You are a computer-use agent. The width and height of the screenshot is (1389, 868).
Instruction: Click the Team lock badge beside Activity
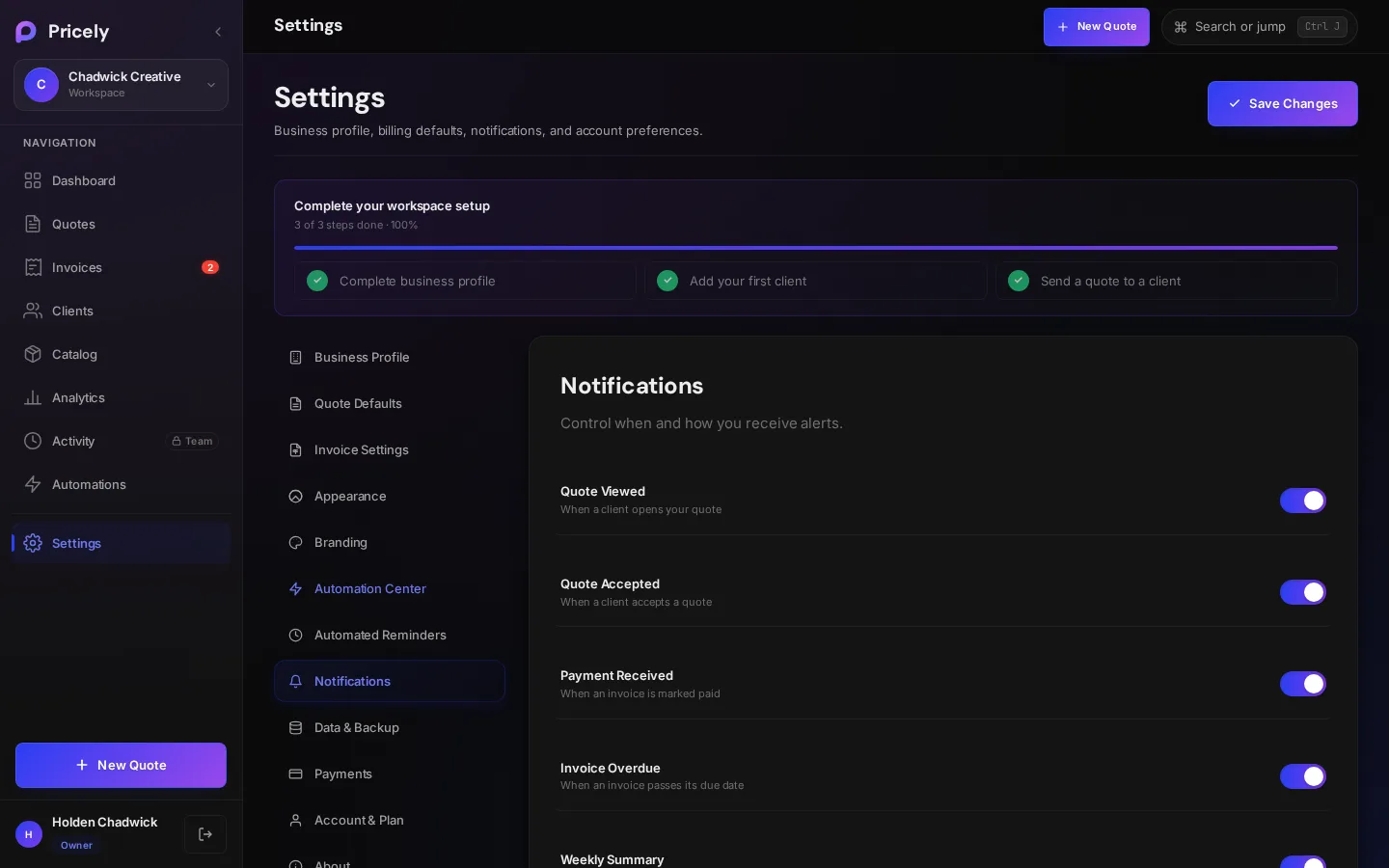click(193, 441)
